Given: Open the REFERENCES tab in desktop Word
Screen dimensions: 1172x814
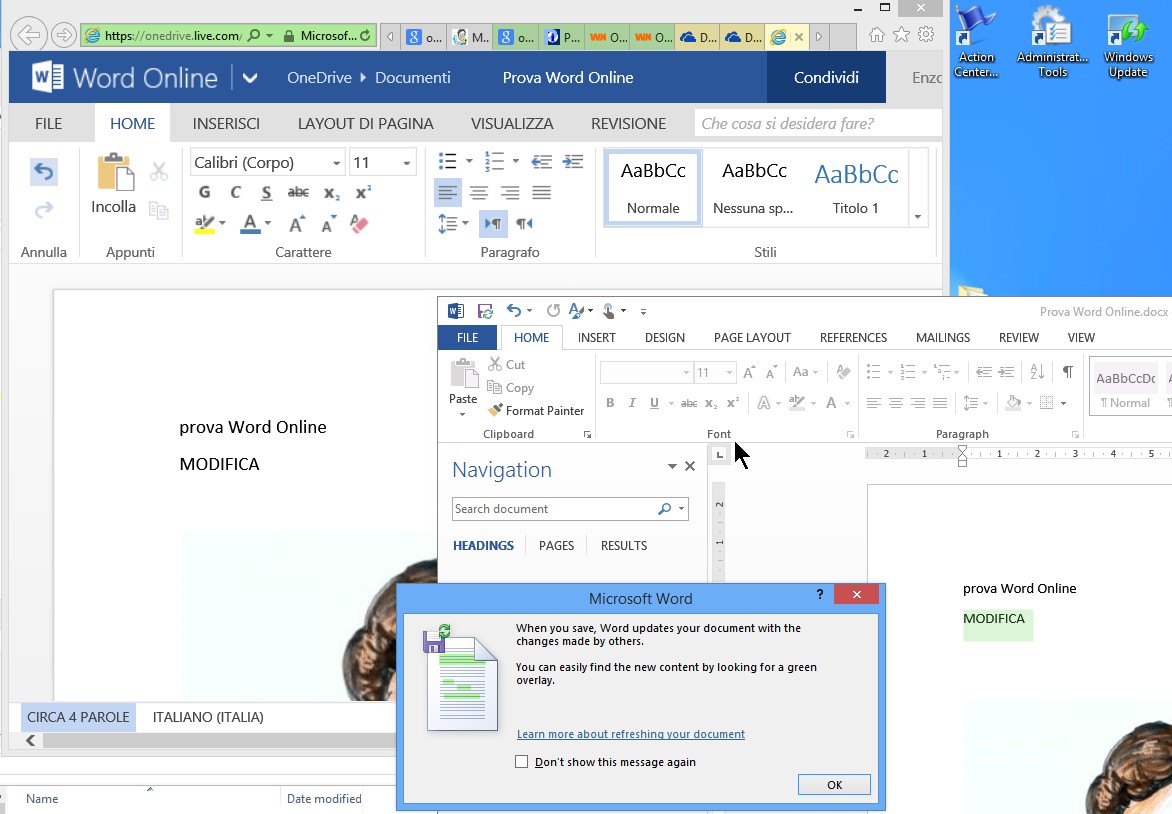Looking at the screenshot, I should coord(853,338).
